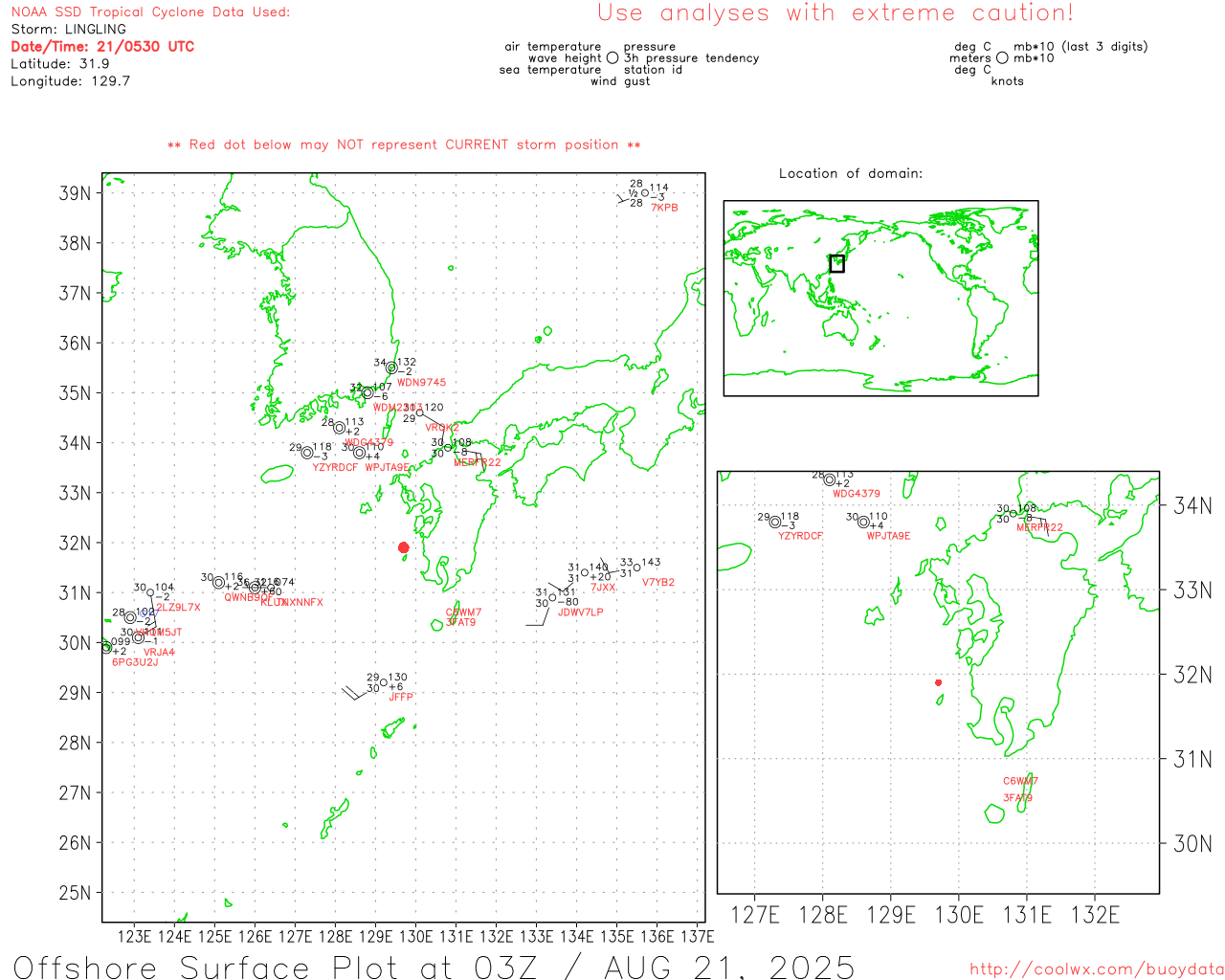Select C6WM7 label in the zoomed inset
The width and height of the screenshot is (1225, 980).
(1020, 781)
